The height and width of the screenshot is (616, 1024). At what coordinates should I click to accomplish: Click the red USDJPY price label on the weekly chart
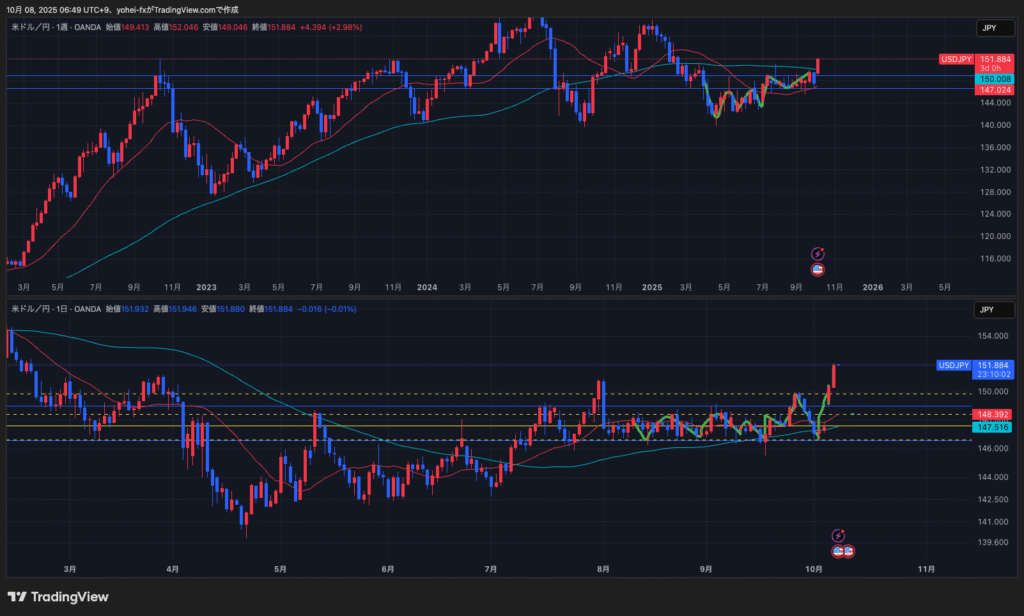[957, 60]
